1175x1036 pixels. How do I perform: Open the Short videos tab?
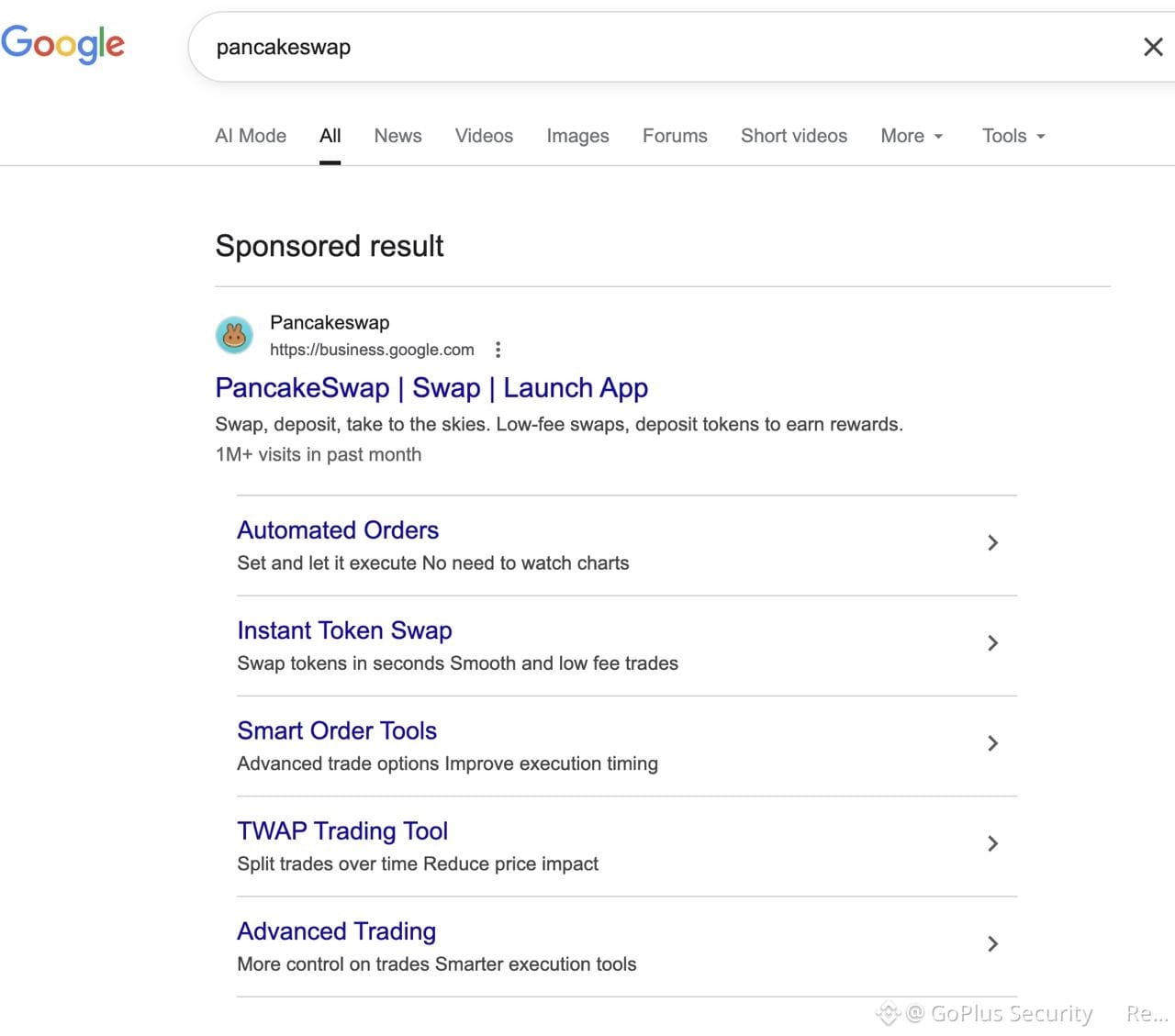pos(794,136)
